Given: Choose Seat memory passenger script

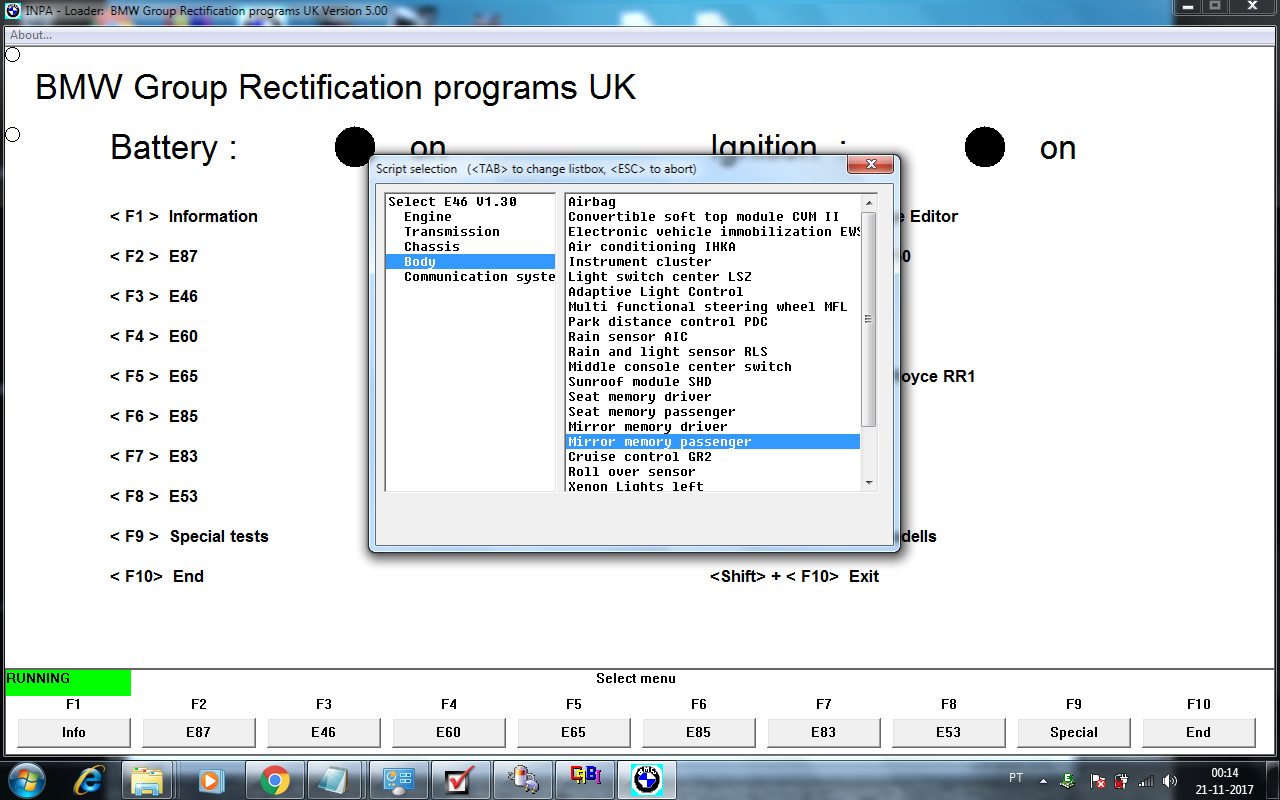Looking at the screenshot, I should coord(712,412).
